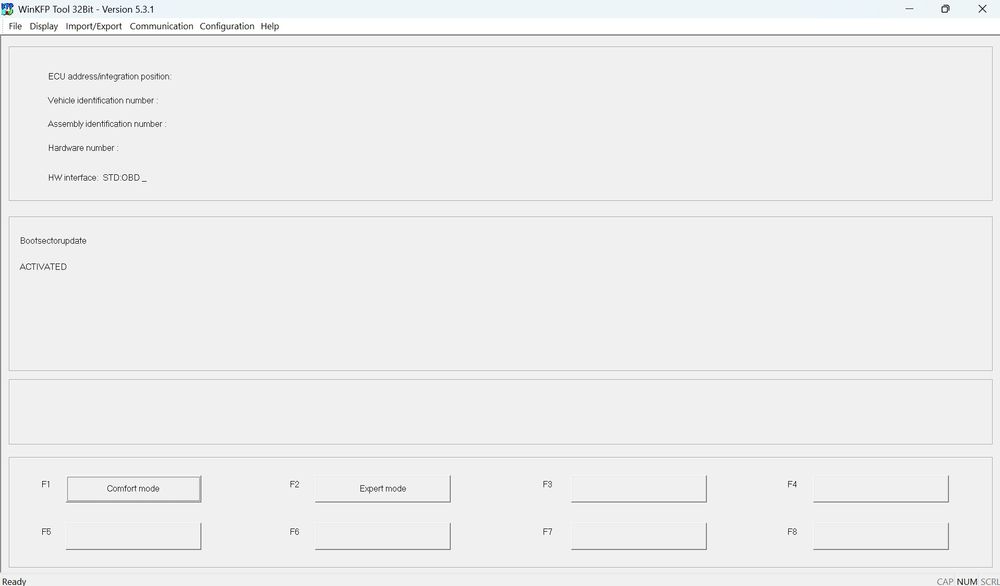This screenshot has width=1000, height=586.
Task: Minimize the WinKFP window
Action: (909, 9)
